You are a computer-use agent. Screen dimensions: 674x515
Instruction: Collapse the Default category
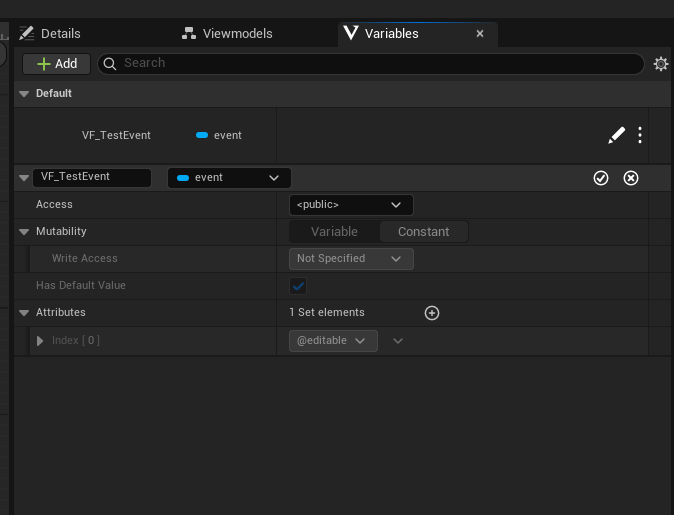tap(24, 94)
